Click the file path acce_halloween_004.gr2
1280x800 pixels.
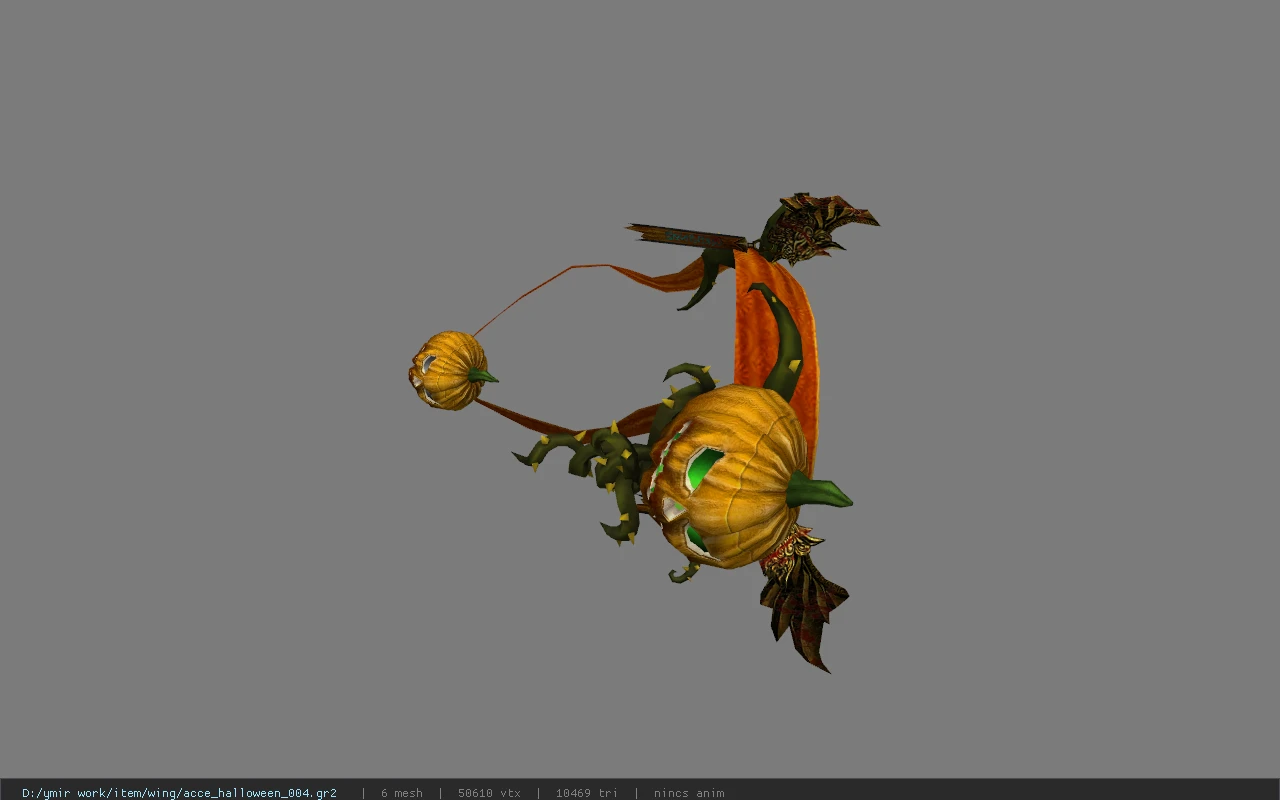click(x=179, y=793)
